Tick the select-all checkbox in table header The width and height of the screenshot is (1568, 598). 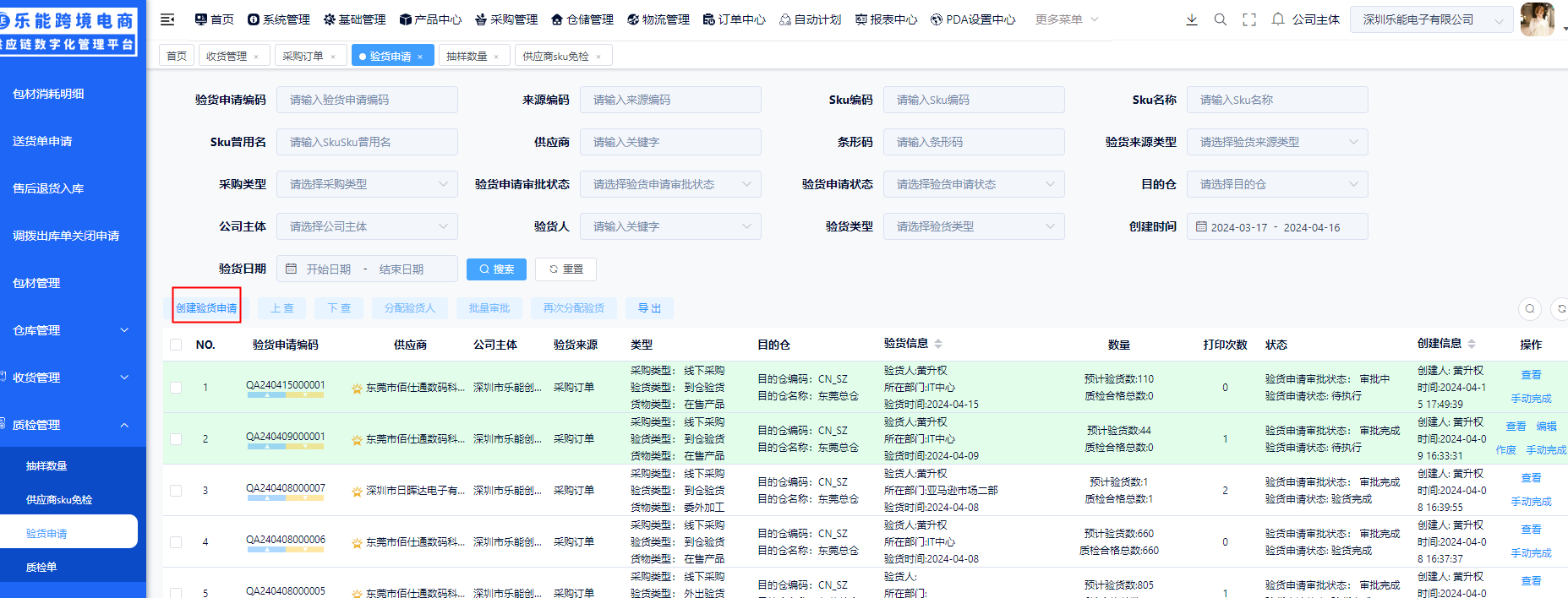(176, 345)
